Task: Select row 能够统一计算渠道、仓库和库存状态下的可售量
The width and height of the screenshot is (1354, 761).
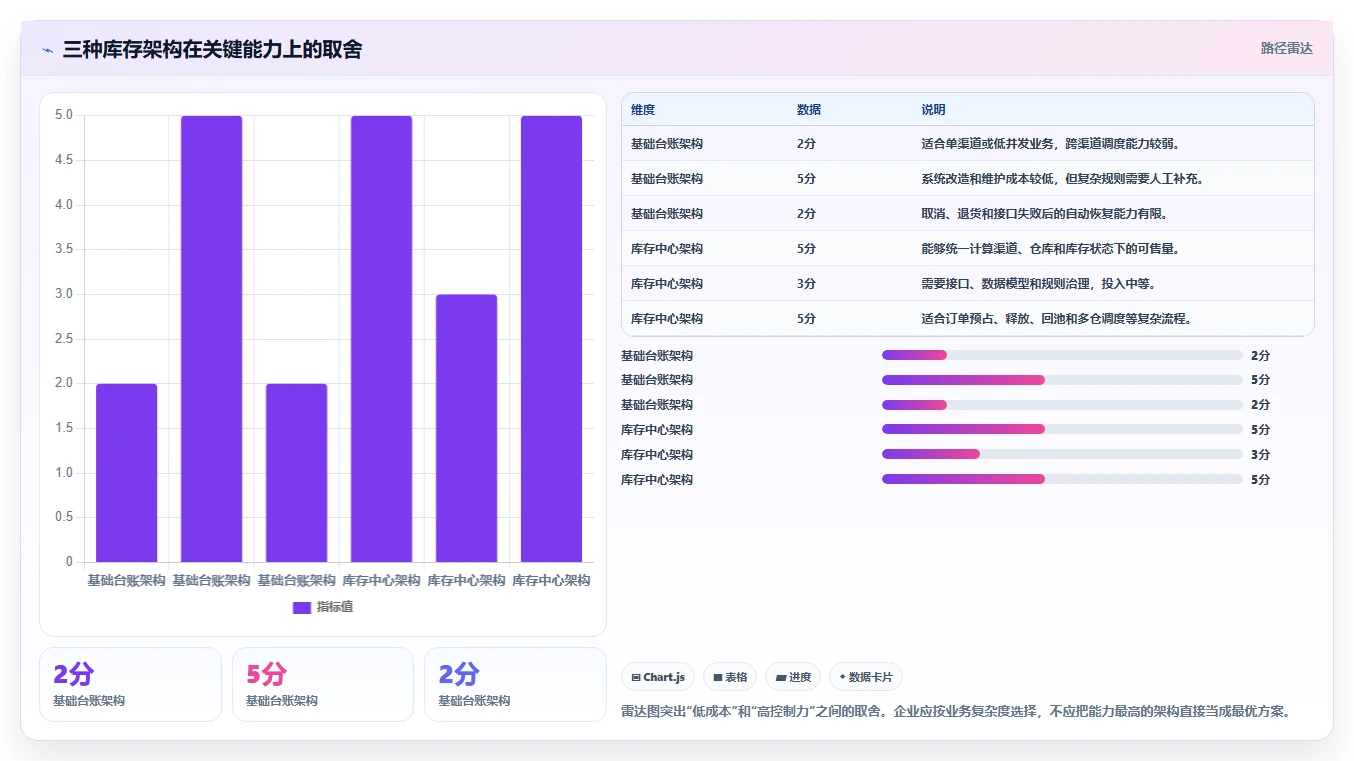Action: click(x=967, y=248)
